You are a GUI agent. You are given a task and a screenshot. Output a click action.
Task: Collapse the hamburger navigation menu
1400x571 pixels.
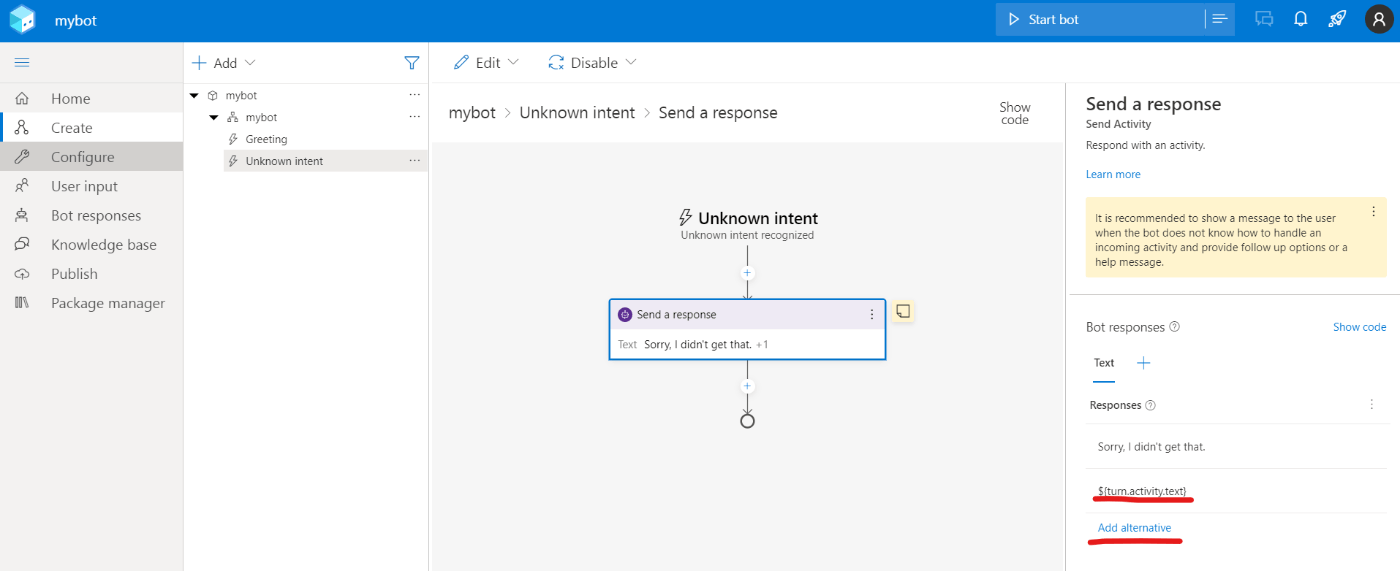[22, 62]
